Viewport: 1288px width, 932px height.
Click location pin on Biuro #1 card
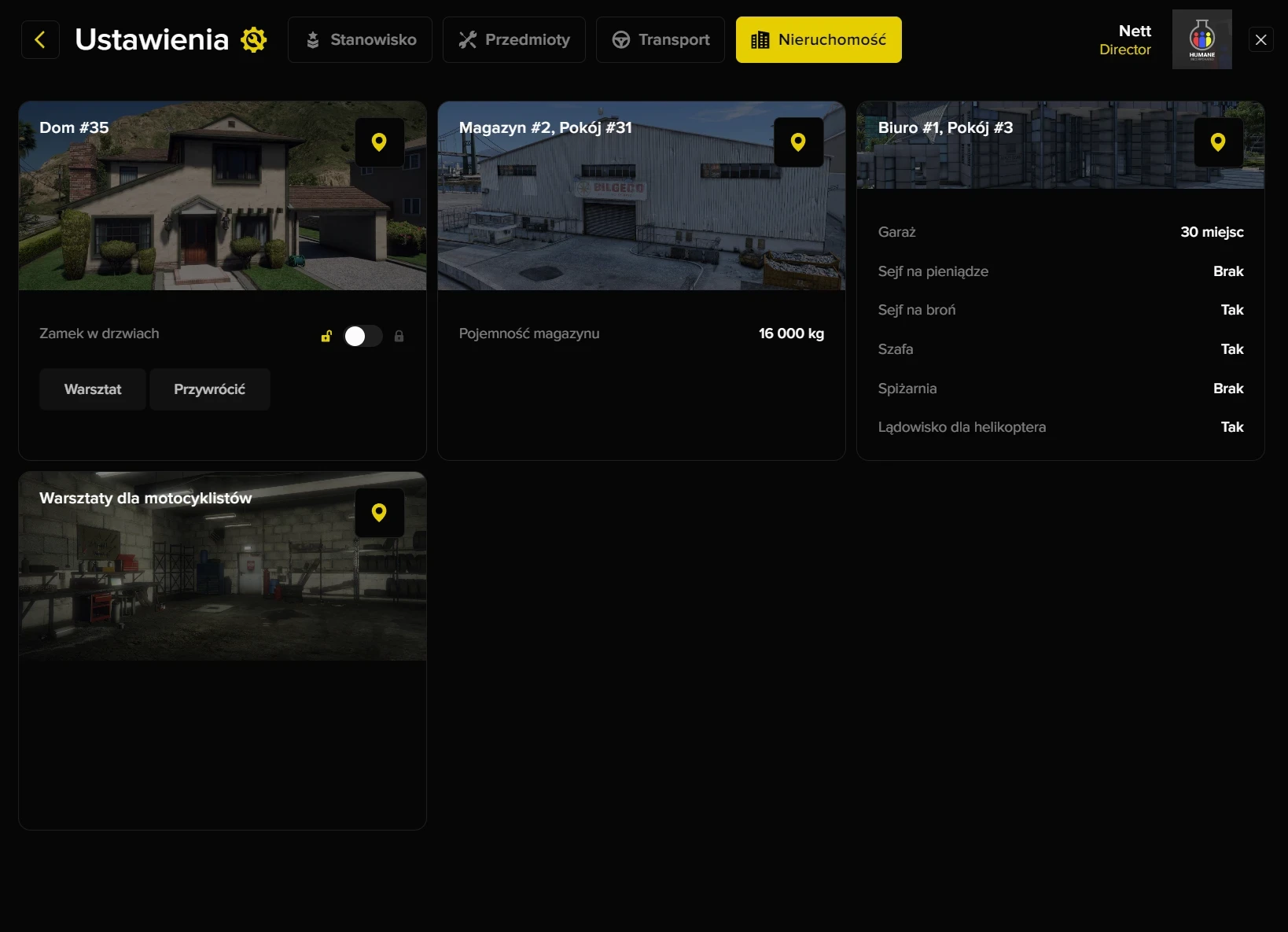(1217, 142)
